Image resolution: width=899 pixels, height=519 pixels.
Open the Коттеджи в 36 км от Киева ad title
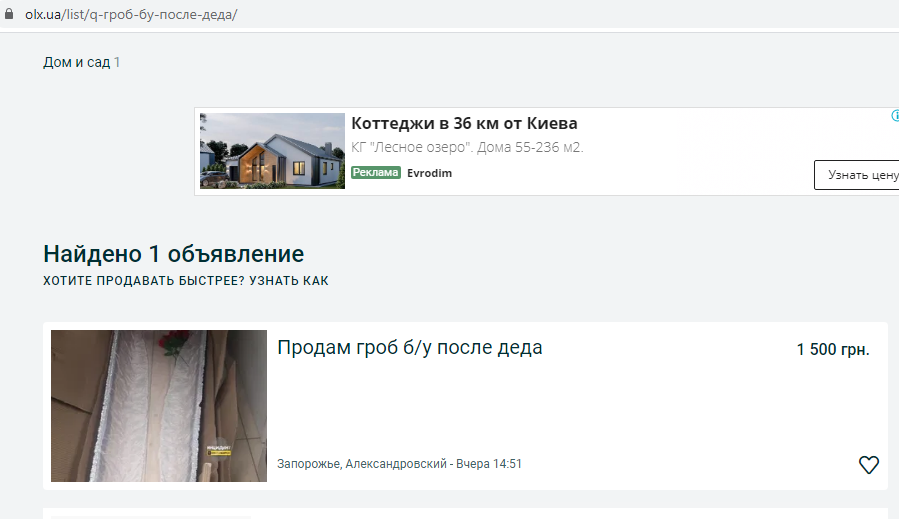click(x=464, y=123)
